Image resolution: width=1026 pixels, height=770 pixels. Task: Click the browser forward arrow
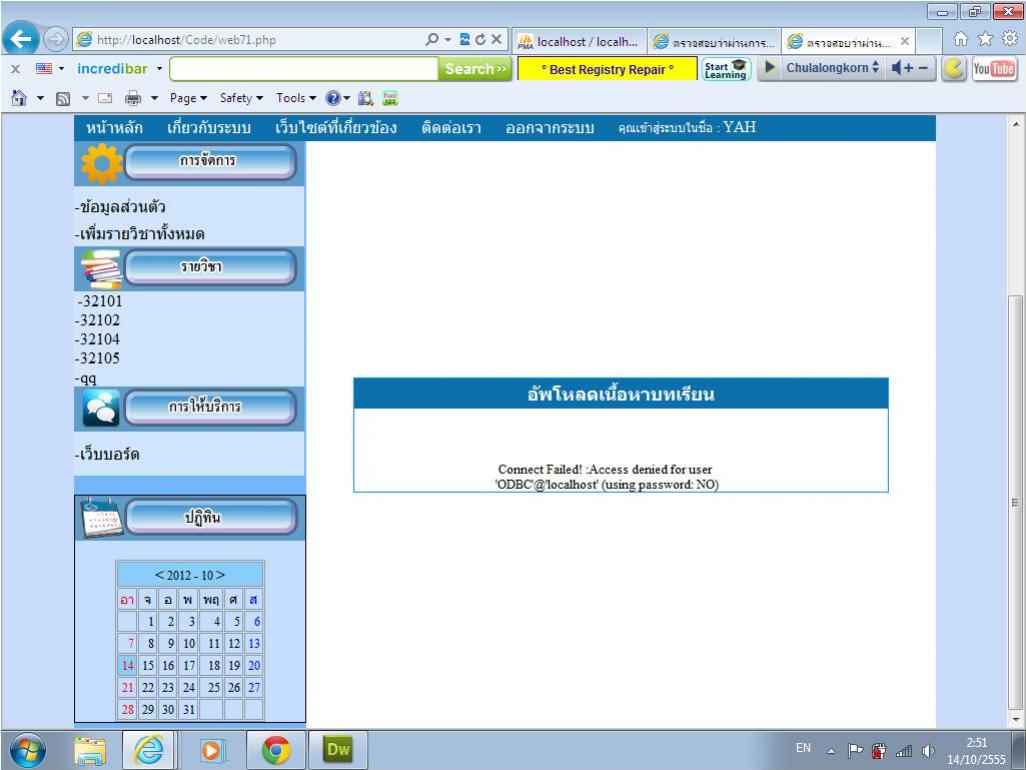pyautogui.click(x=56, y=39)
